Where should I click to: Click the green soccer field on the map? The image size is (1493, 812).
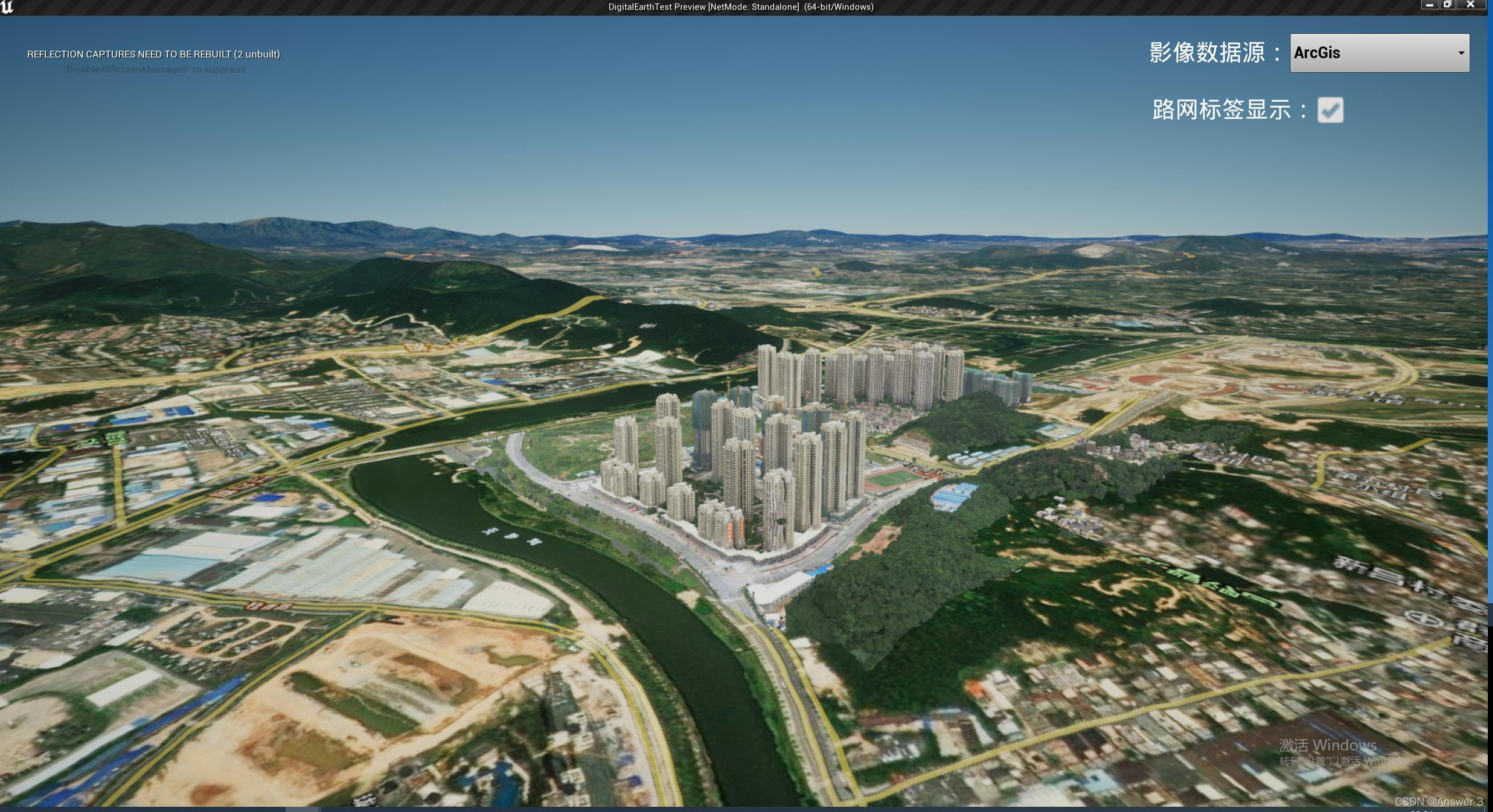[894, 479]
